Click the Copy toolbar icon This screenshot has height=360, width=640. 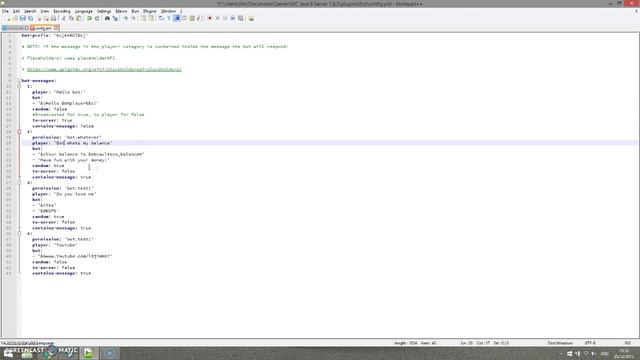coord(71,18)
